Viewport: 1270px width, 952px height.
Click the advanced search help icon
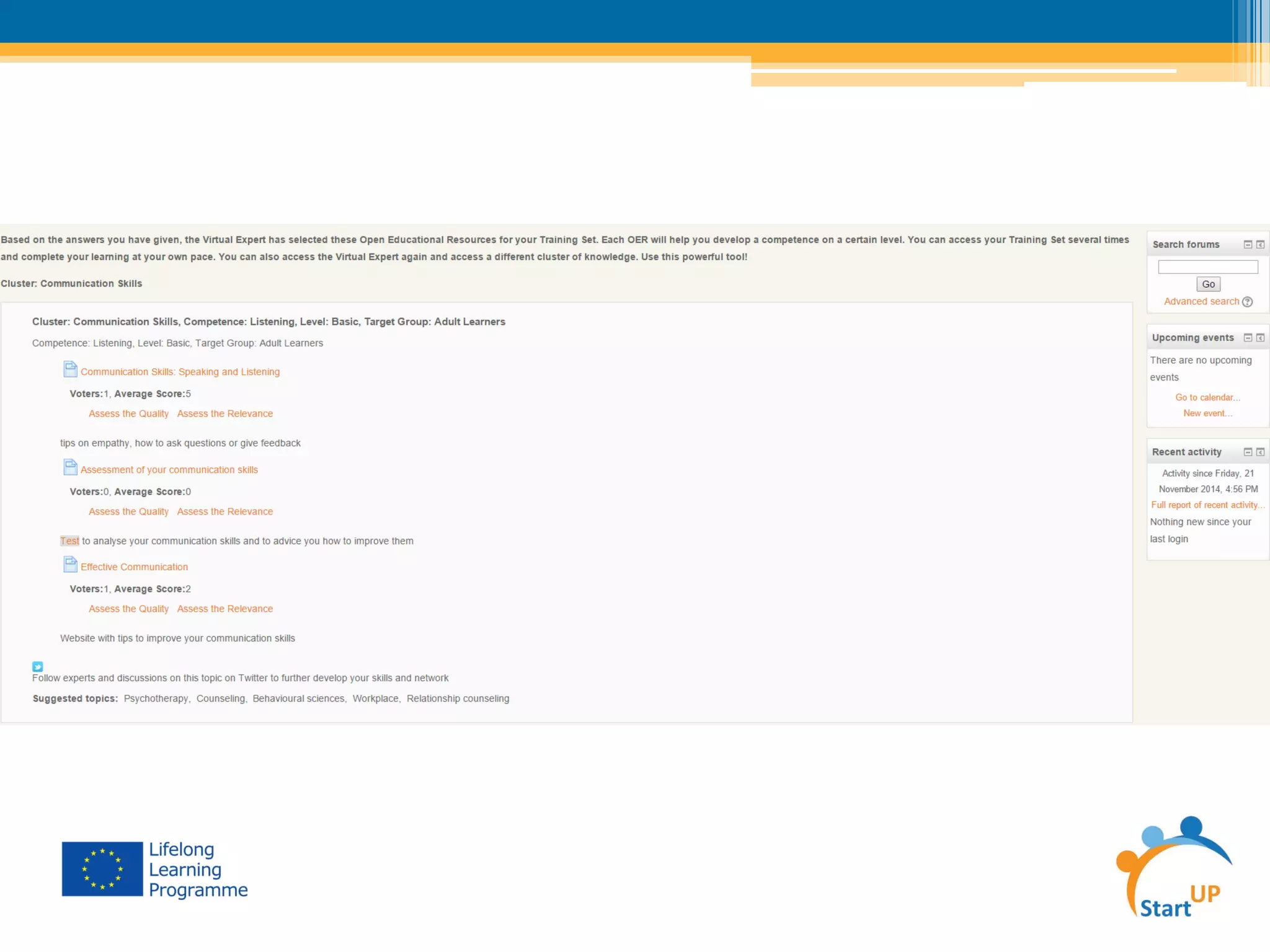[1248, 302]
